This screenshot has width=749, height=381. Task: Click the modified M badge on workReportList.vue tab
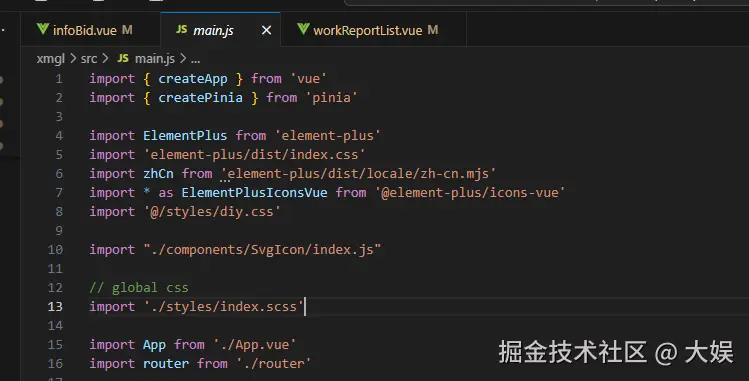point(433,30)
